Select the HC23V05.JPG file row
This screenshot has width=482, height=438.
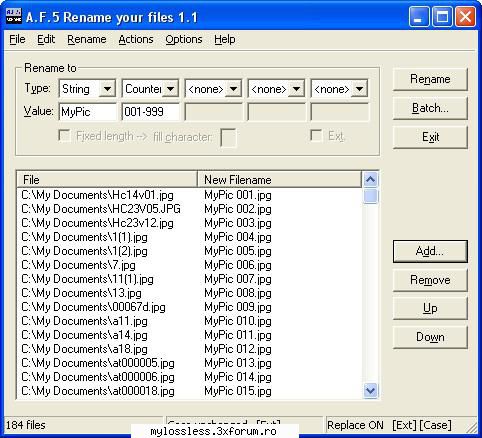coord(189,209)
